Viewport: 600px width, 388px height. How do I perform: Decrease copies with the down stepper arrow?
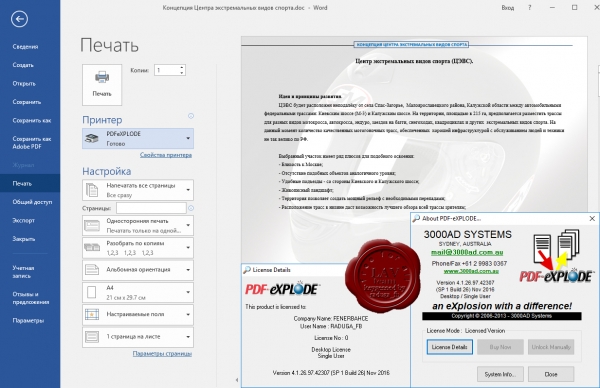[182, 73]
